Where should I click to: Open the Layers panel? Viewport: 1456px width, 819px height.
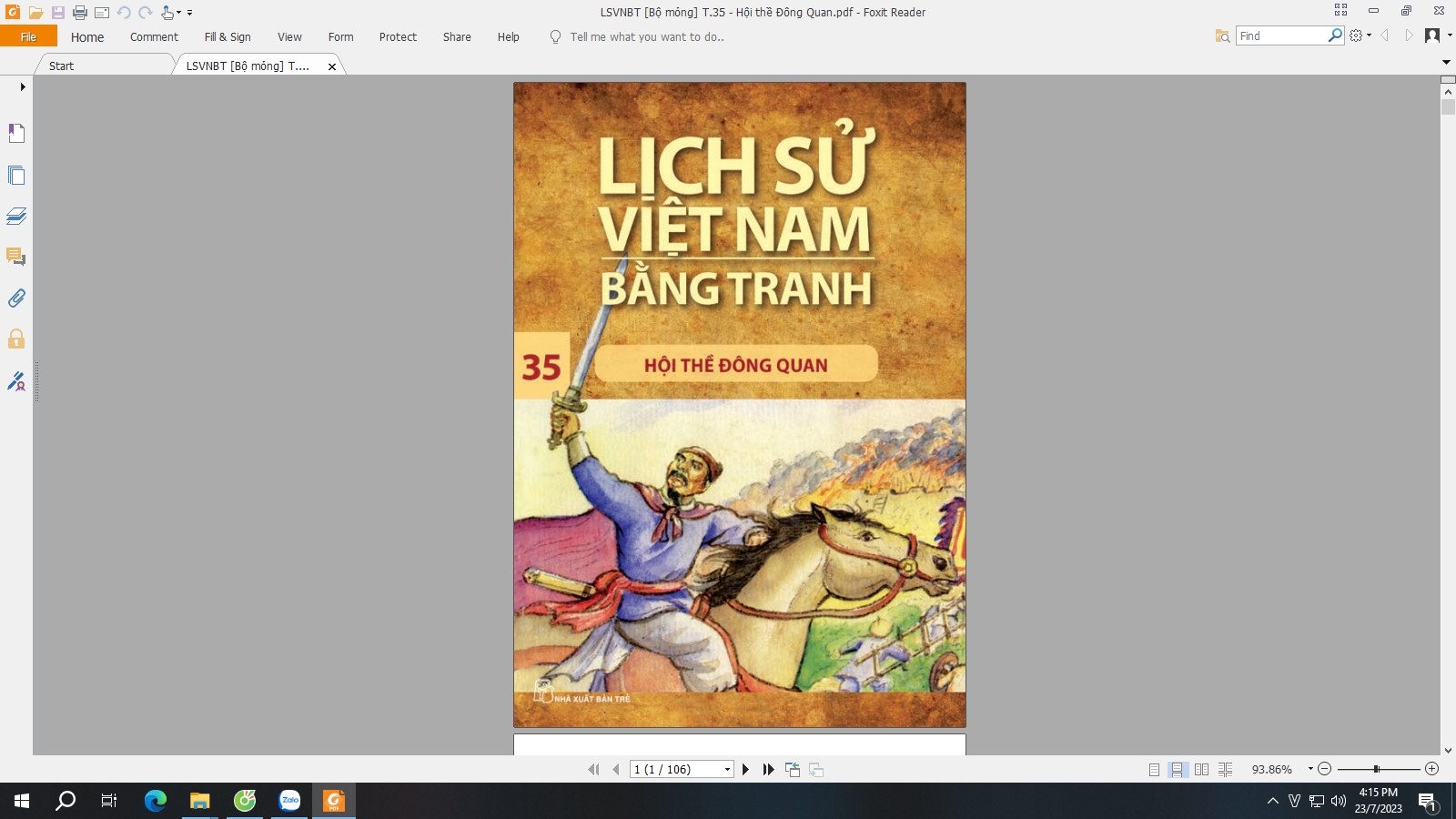(x=16, y=216)
